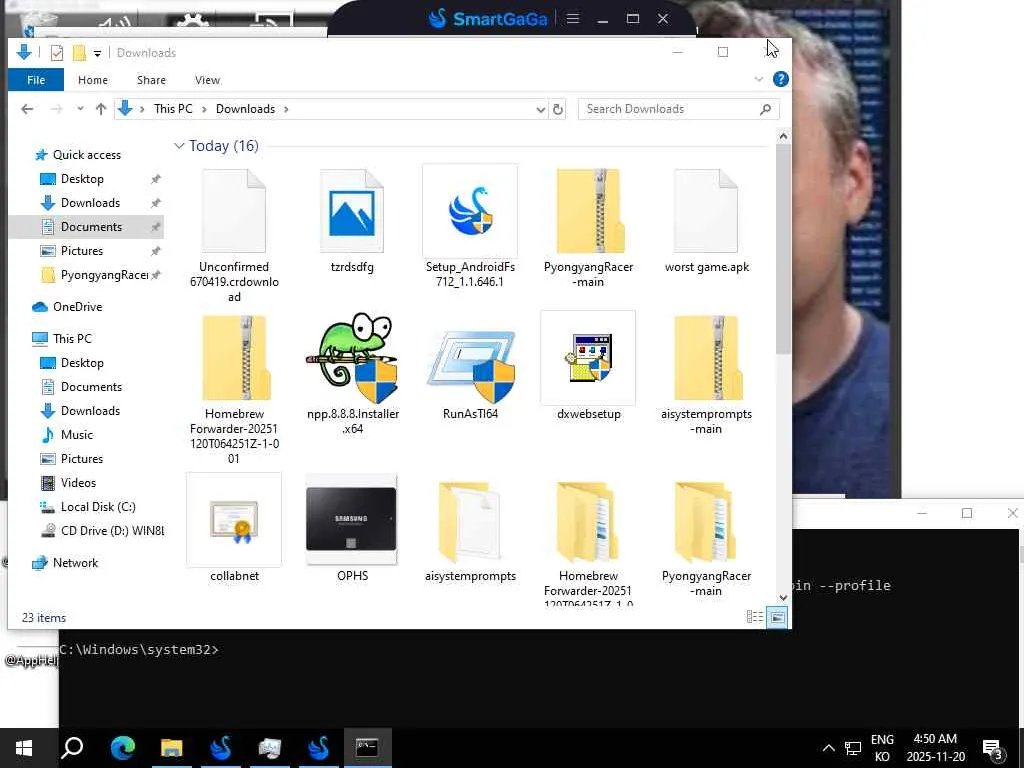Screen dimensions: 1024x768
Task: Open the collabnet certificate file
Action: click(234, 528)
